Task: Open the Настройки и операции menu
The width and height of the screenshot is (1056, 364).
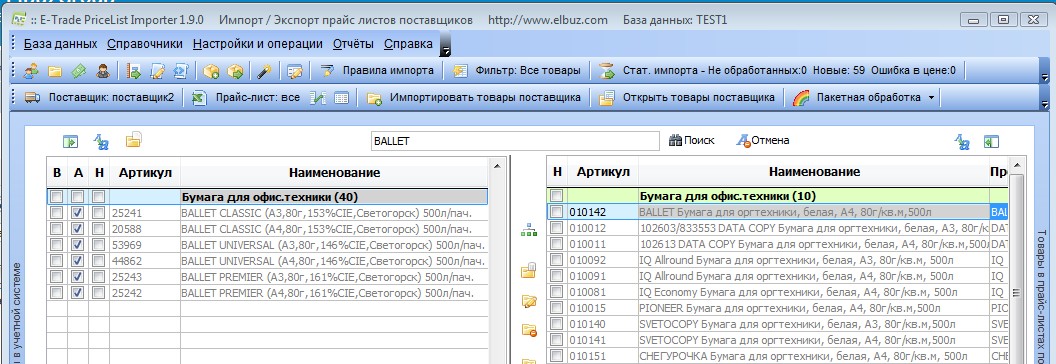Action: (258, 44)
